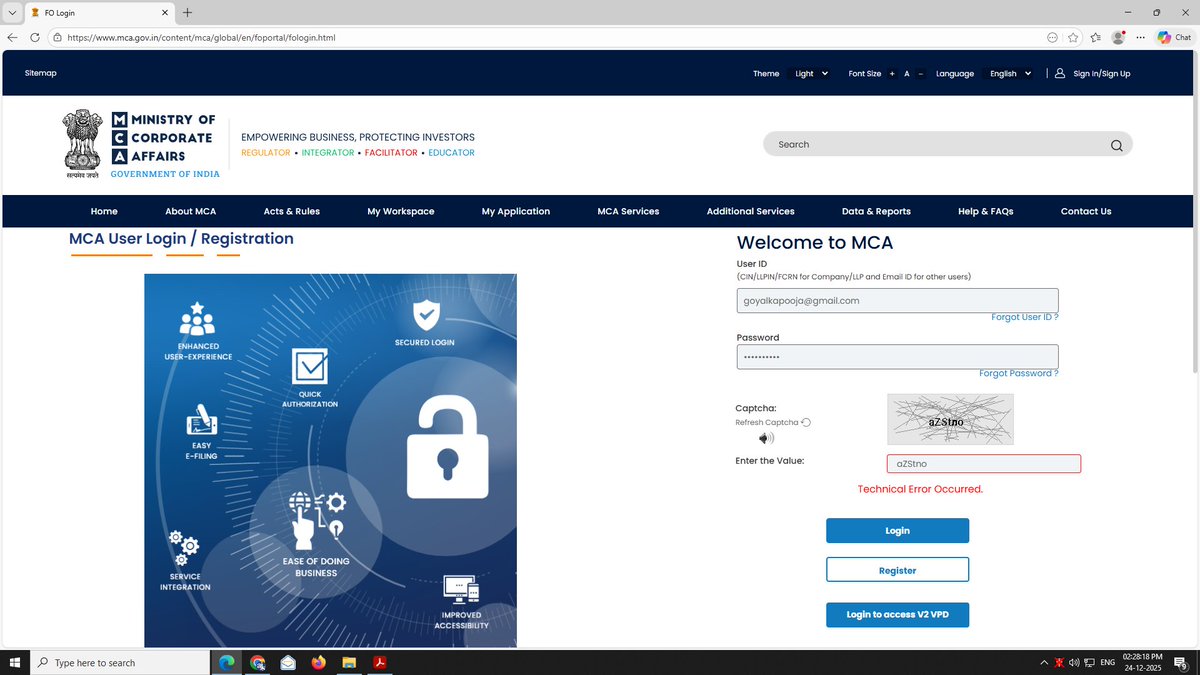Play the captcha audio speaker icon
This screenshot has height=675, width=1200.
pyautogui.click(x=766, y=438)
